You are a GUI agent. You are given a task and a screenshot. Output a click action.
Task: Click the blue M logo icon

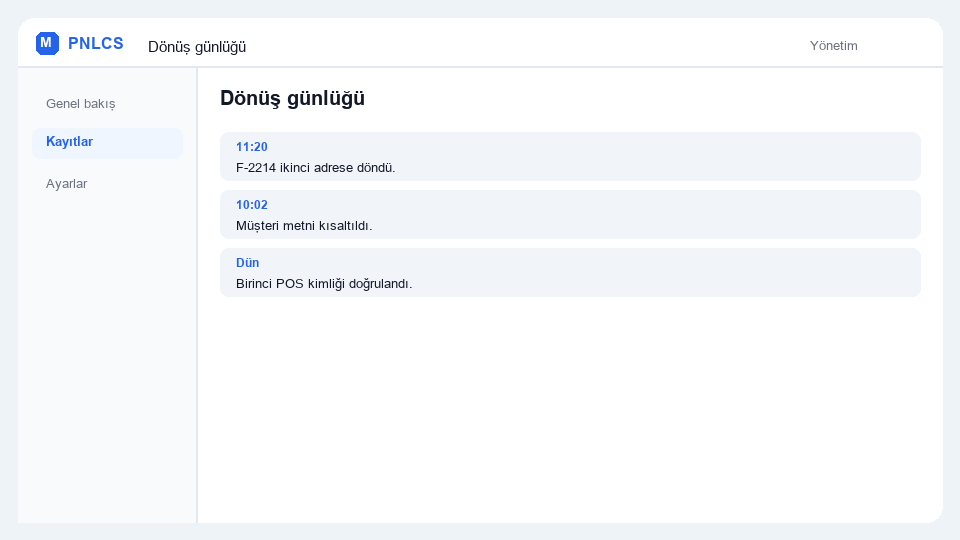pyautogui.click(x=47, y=43)
